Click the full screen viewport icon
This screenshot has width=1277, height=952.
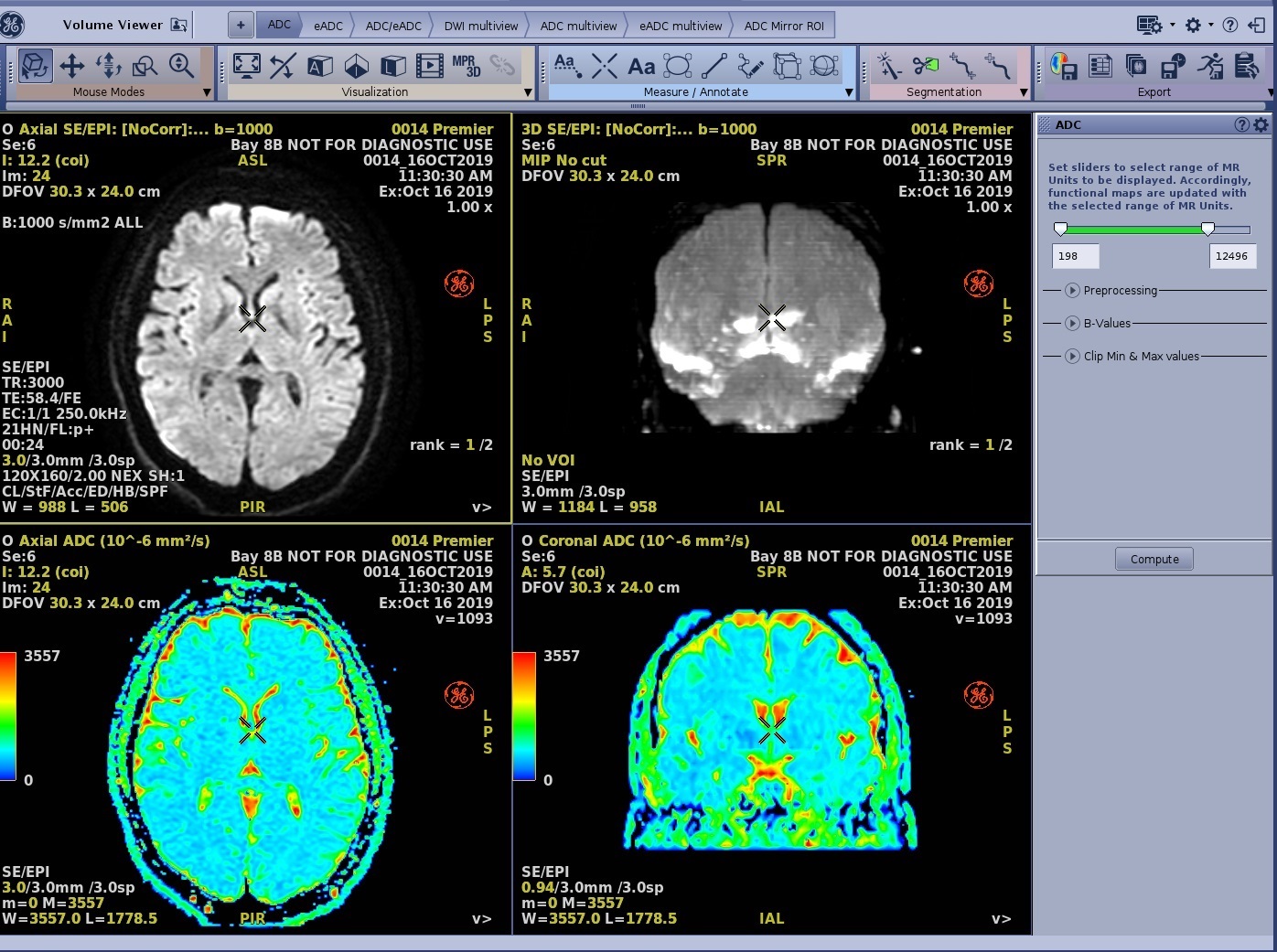[246, 66]
